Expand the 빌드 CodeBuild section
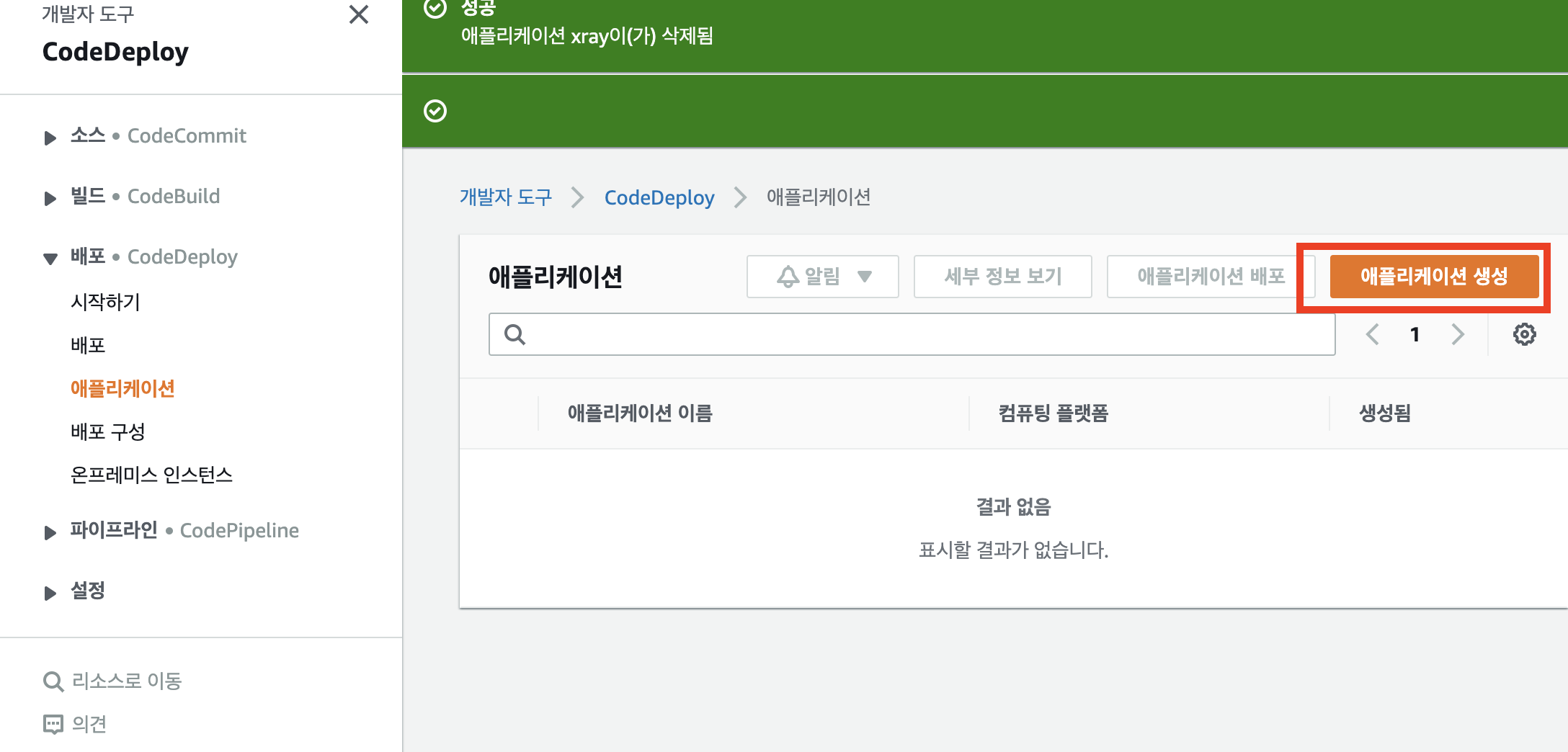The image size is (1568, 752). pyautogui.click(x=50, y=197)
